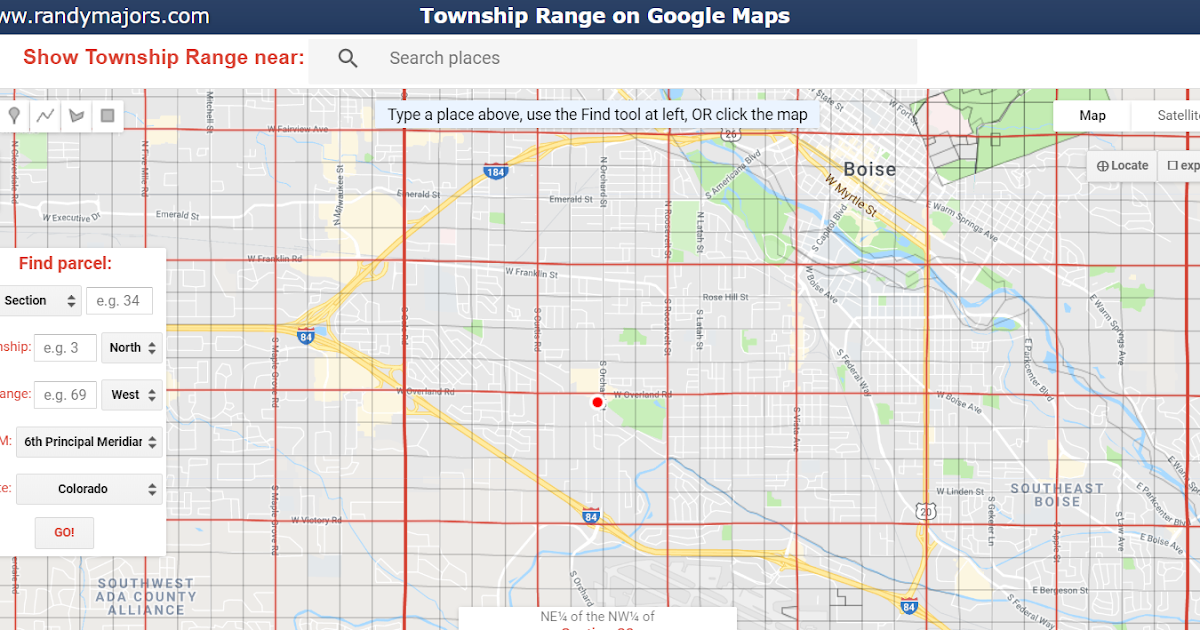Click the search magnifier icon
Image resolution: width=1200 pixels, height=630 pixels.
click(348, 58)
